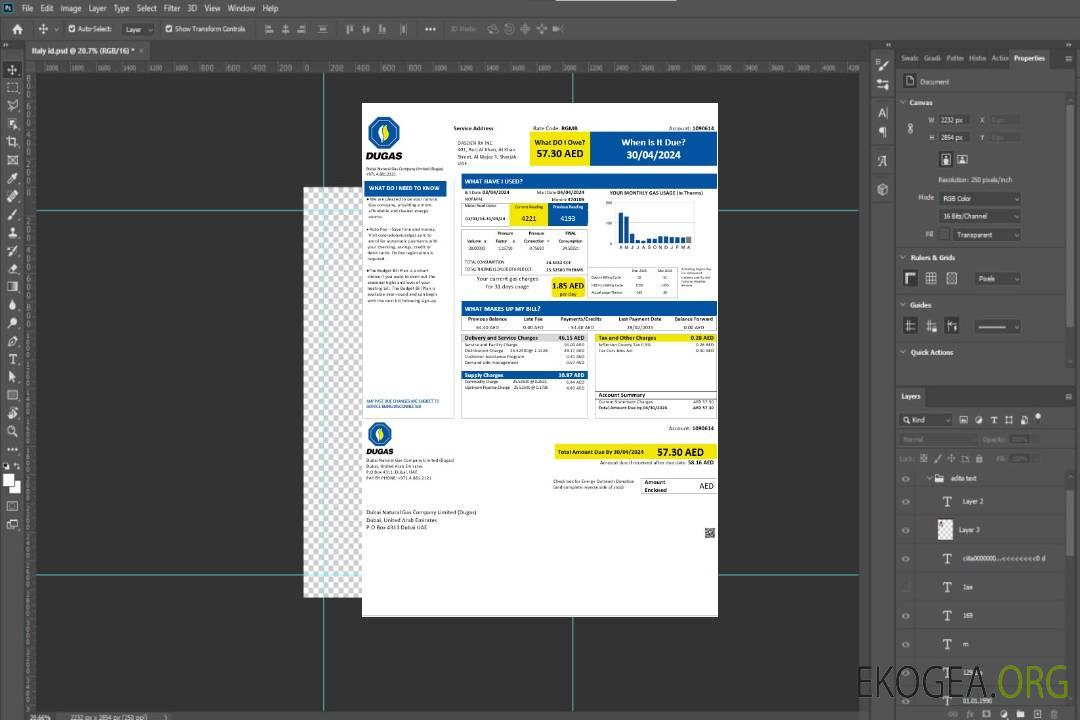Click the three-dots more options button
Screen dimensions: 1080x720
(430, 29)
